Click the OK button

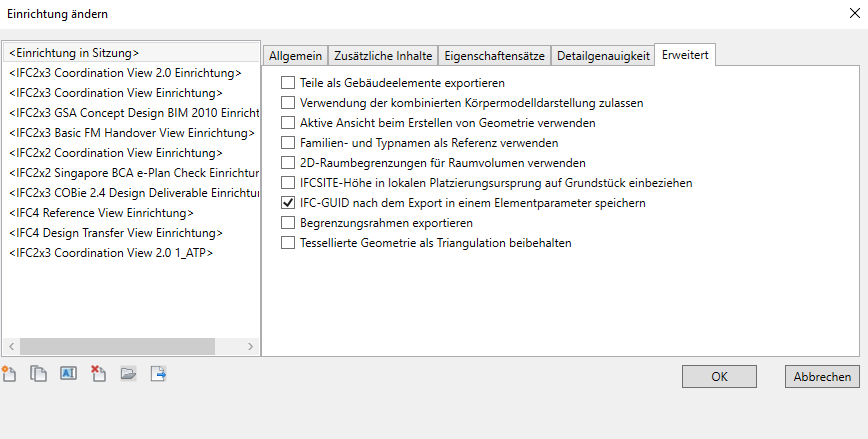(719, 377)
